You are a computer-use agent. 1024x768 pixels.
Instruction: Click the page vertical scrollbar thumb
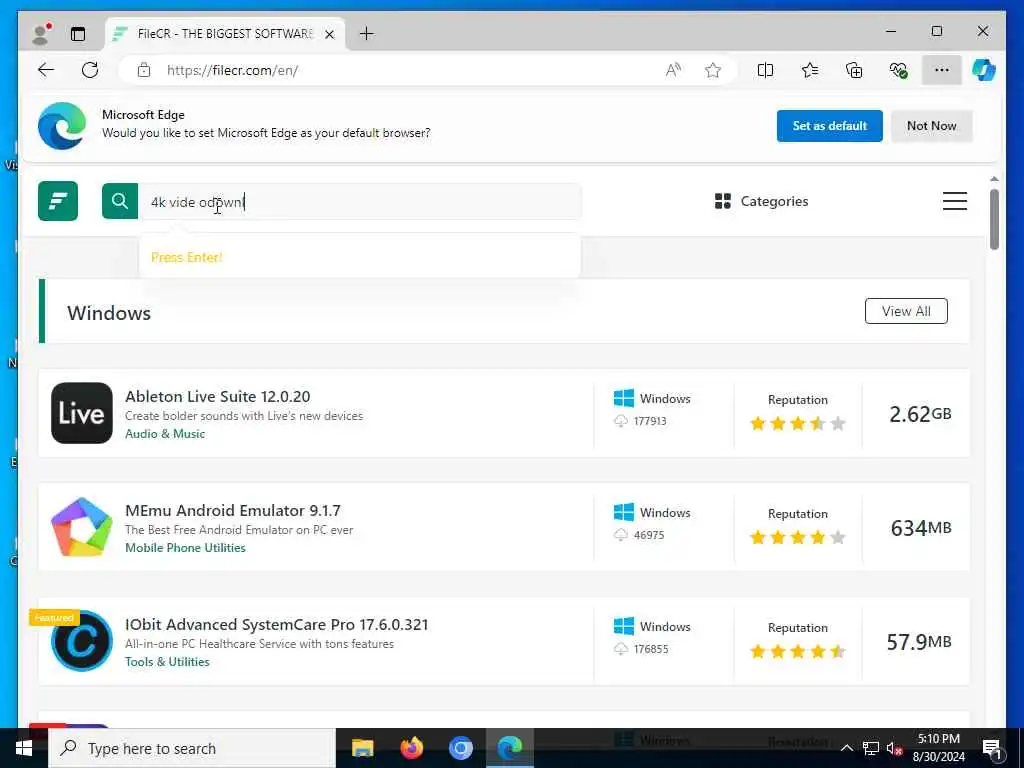pyautogui.click(x=994, y=219)
